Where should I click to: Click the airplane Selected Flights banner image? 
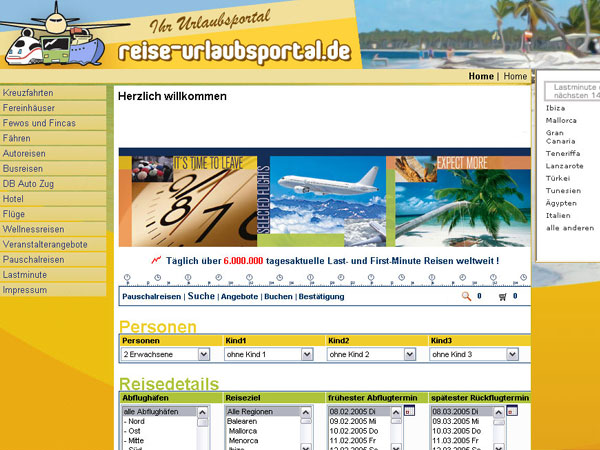pyautogui.click(x=320, y=194)
